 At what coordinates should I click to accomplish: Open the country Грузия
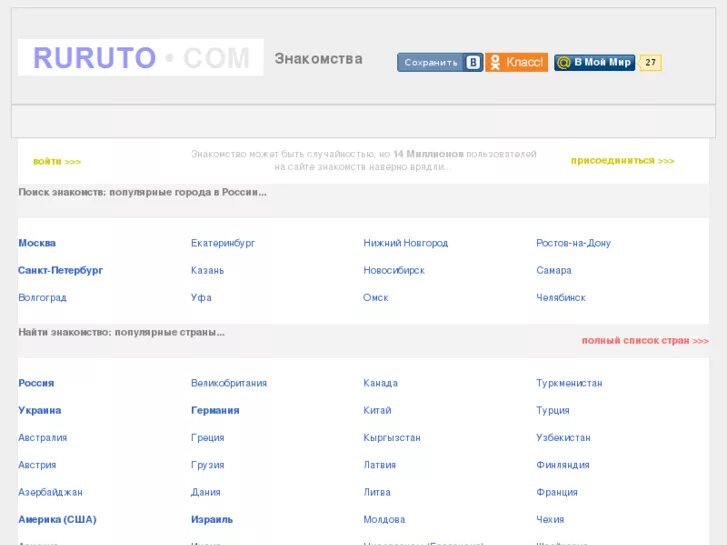207,465
